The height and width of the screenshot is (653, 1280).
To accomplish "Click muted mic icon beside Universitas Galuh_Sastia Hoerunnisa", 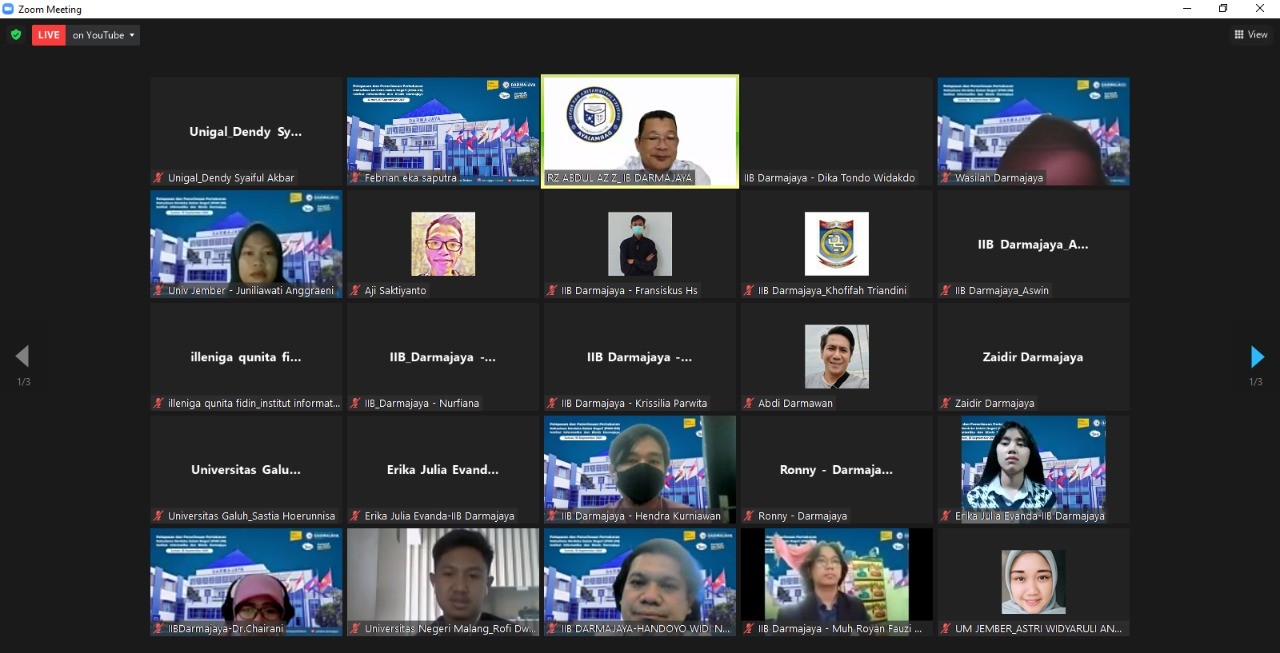I will [x=158, y=517].
